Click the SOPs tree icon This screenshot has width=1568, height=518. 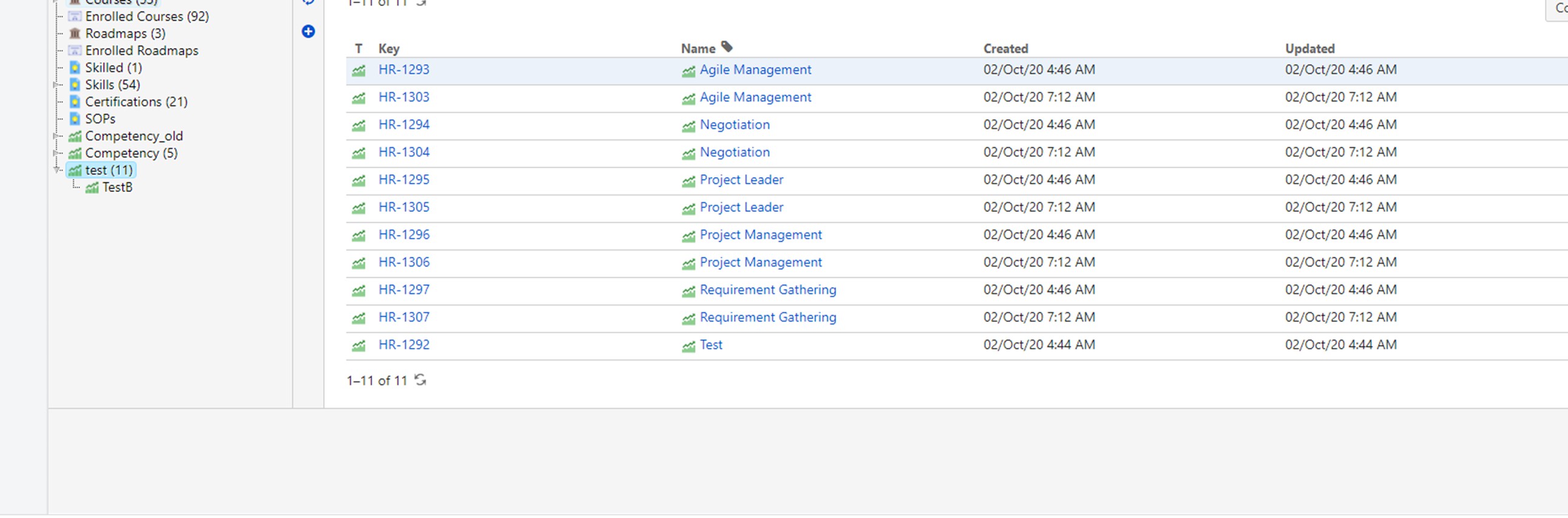click(75, 118)
